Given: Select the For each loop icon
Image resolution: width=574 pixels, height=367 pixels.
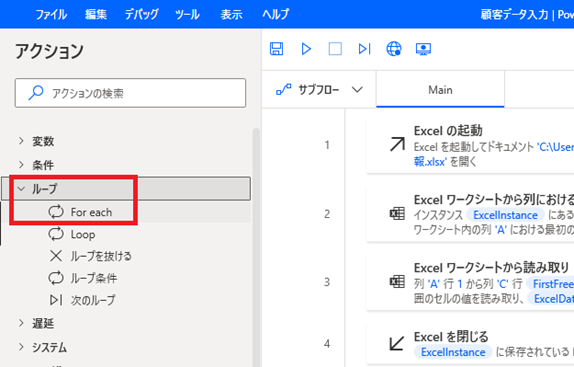Looking at the screenshot, I should pyautogui.click(x=56, y=212).
